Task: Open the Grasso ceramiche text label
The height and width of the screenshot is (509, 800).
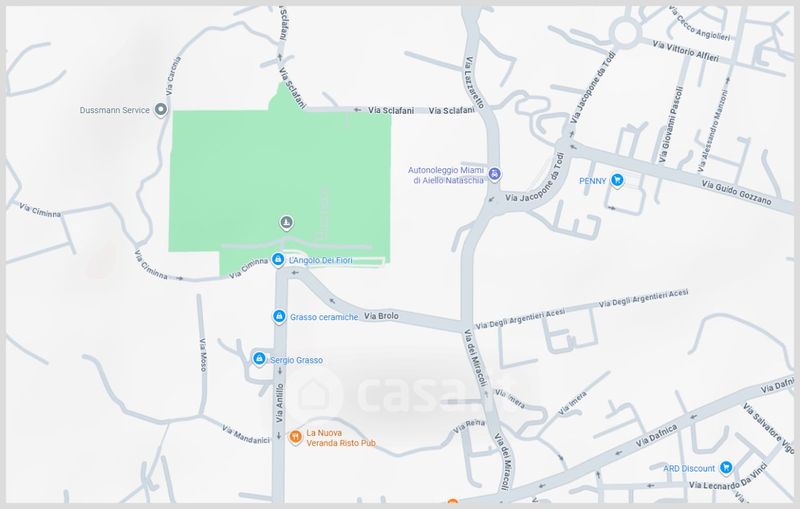Action: [324, 317]
